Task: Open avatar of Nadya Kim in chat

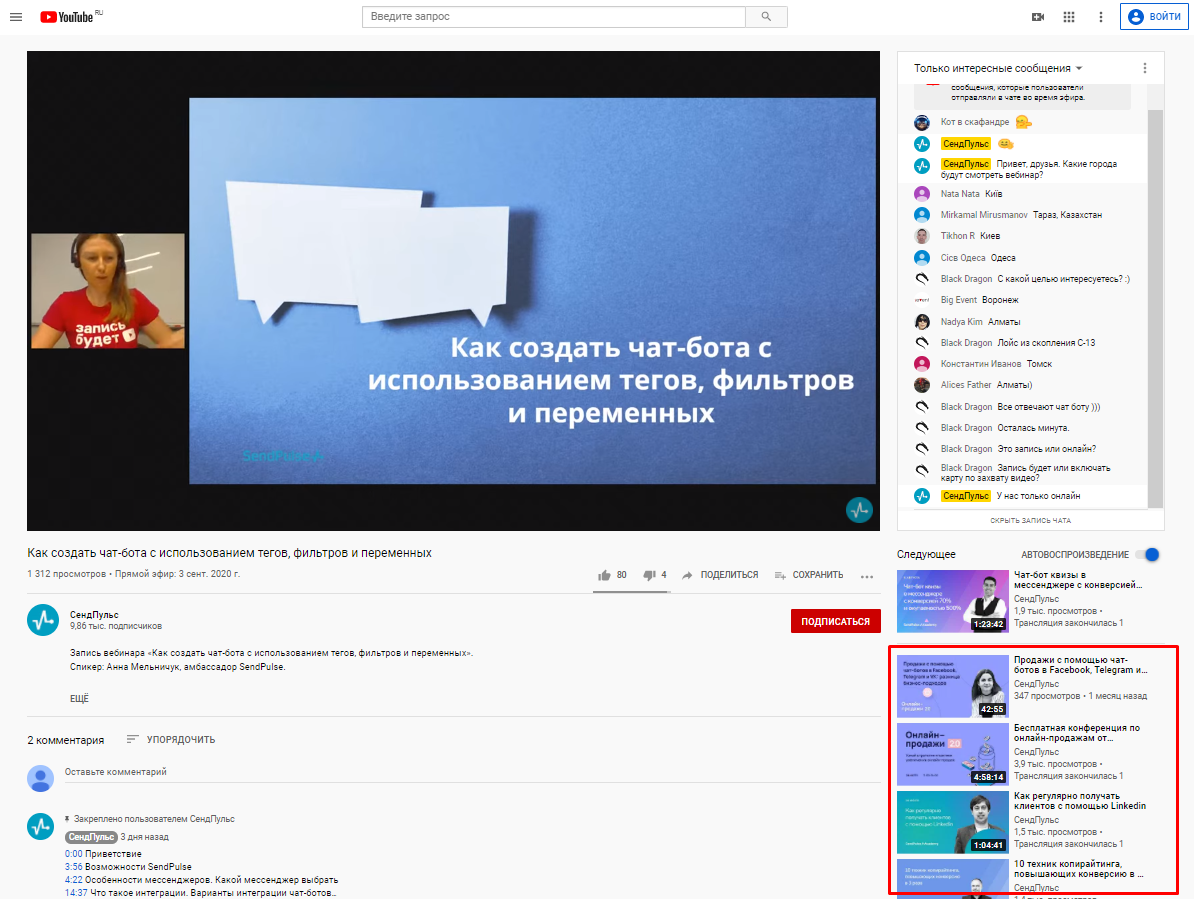Action: [921, 322]
